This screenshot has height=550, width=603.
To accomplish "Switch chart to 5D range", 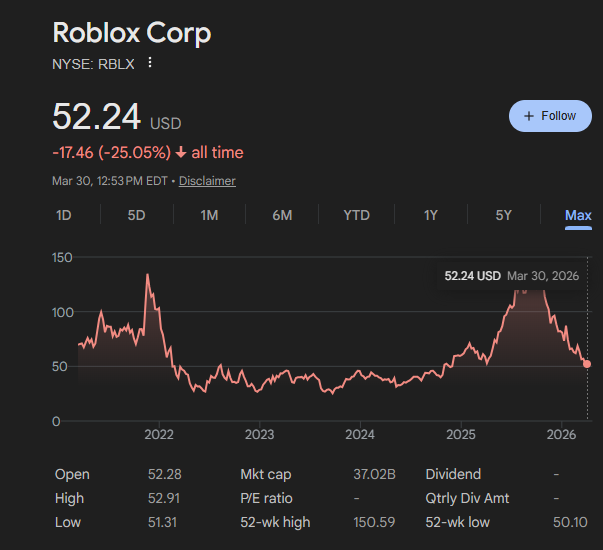I will [137, 215].
